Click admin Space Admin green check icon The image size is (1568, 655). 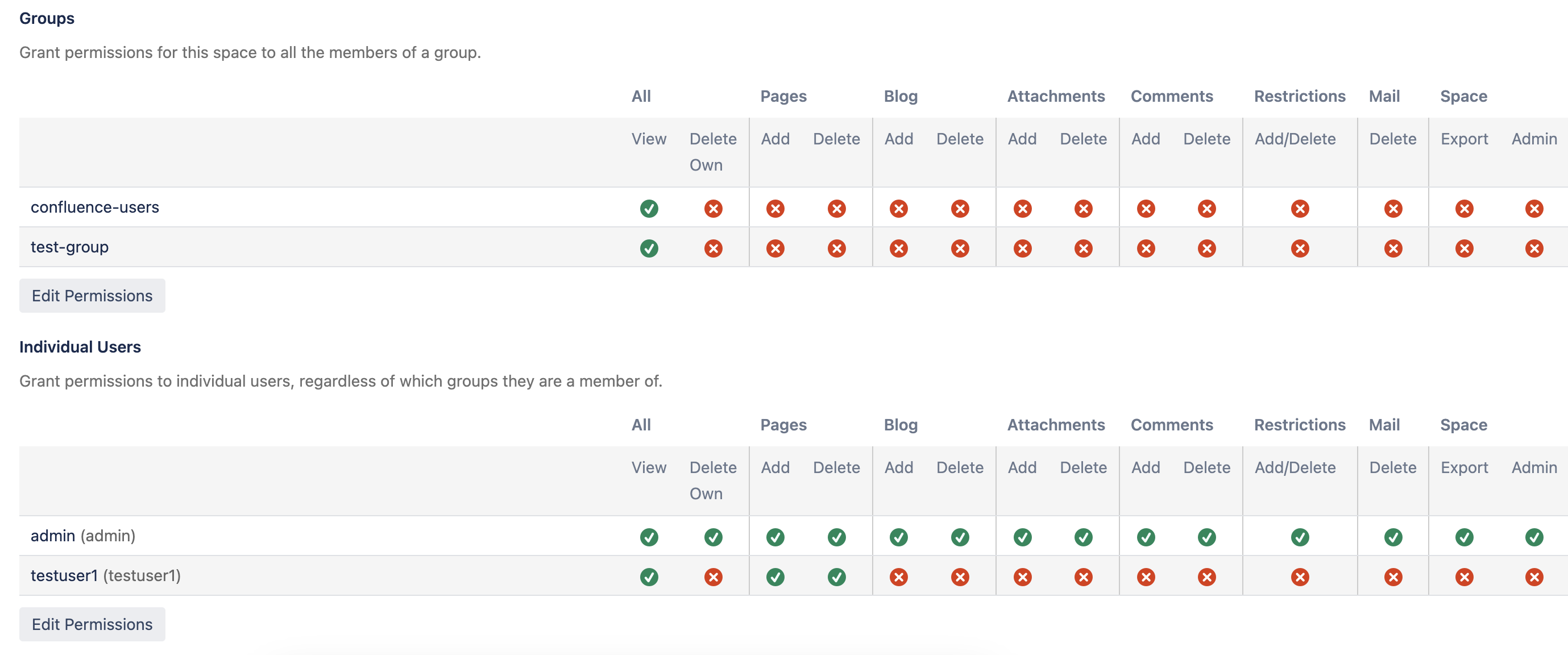coord(1533,537)
